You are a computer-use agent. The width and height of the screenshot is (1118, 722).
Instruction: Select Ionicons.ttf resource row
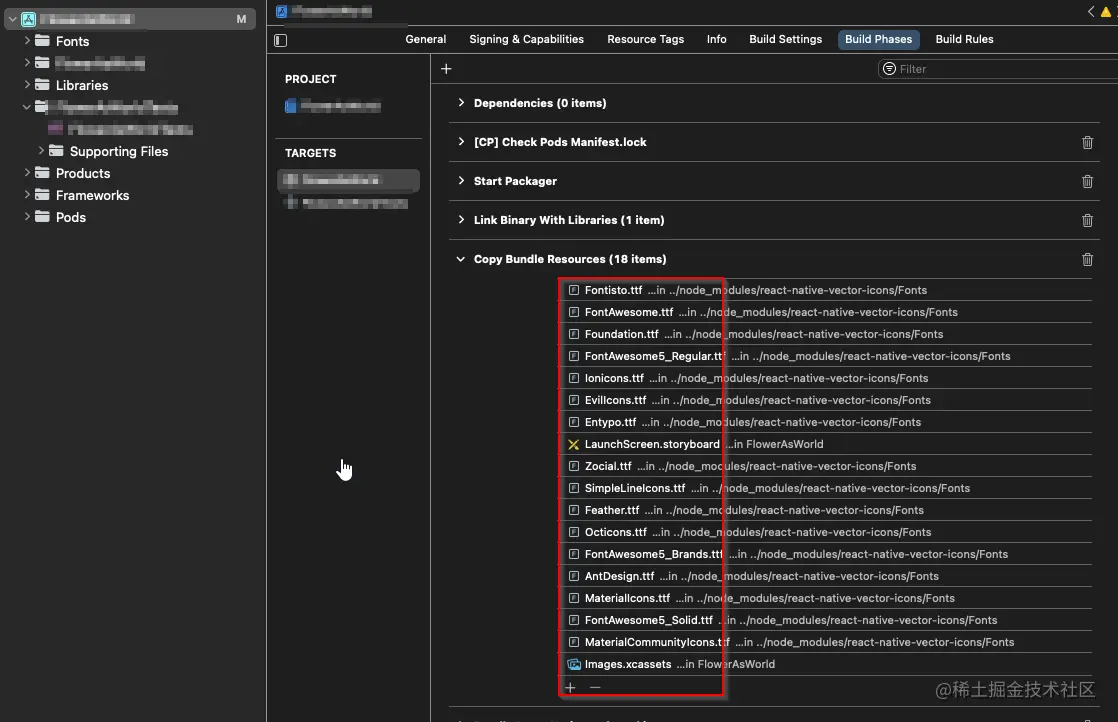827,378
